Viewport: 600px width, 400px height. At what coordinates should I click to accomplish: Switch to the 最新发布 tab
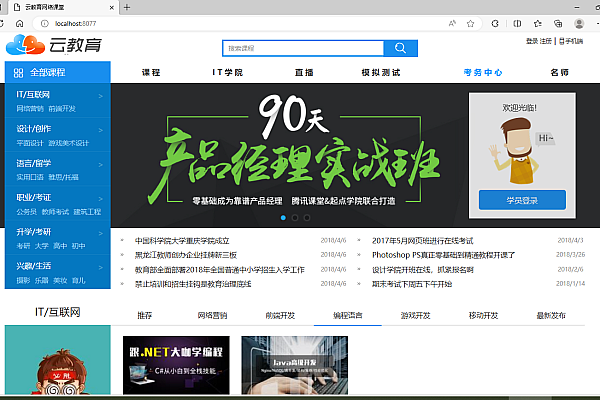(551, 315)
